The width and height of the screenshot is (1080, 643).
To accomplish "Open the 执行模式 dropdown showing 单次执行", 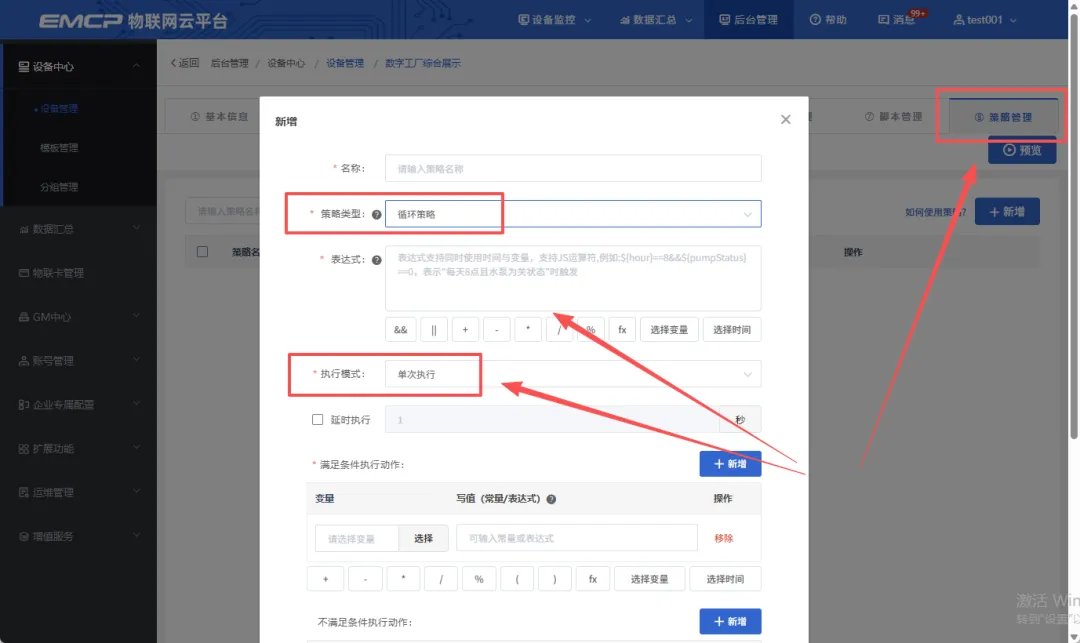I will pyautogui.click(x=573, y=375).
